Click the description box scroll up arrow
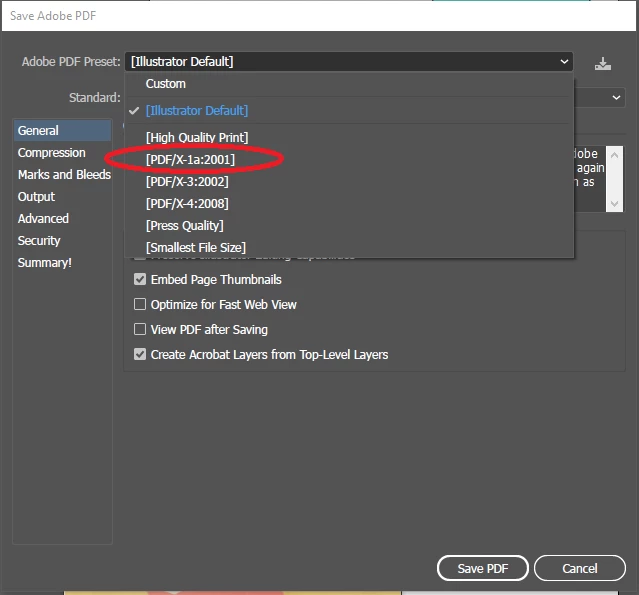Screen dimensions: 639x595 [615, 155]
